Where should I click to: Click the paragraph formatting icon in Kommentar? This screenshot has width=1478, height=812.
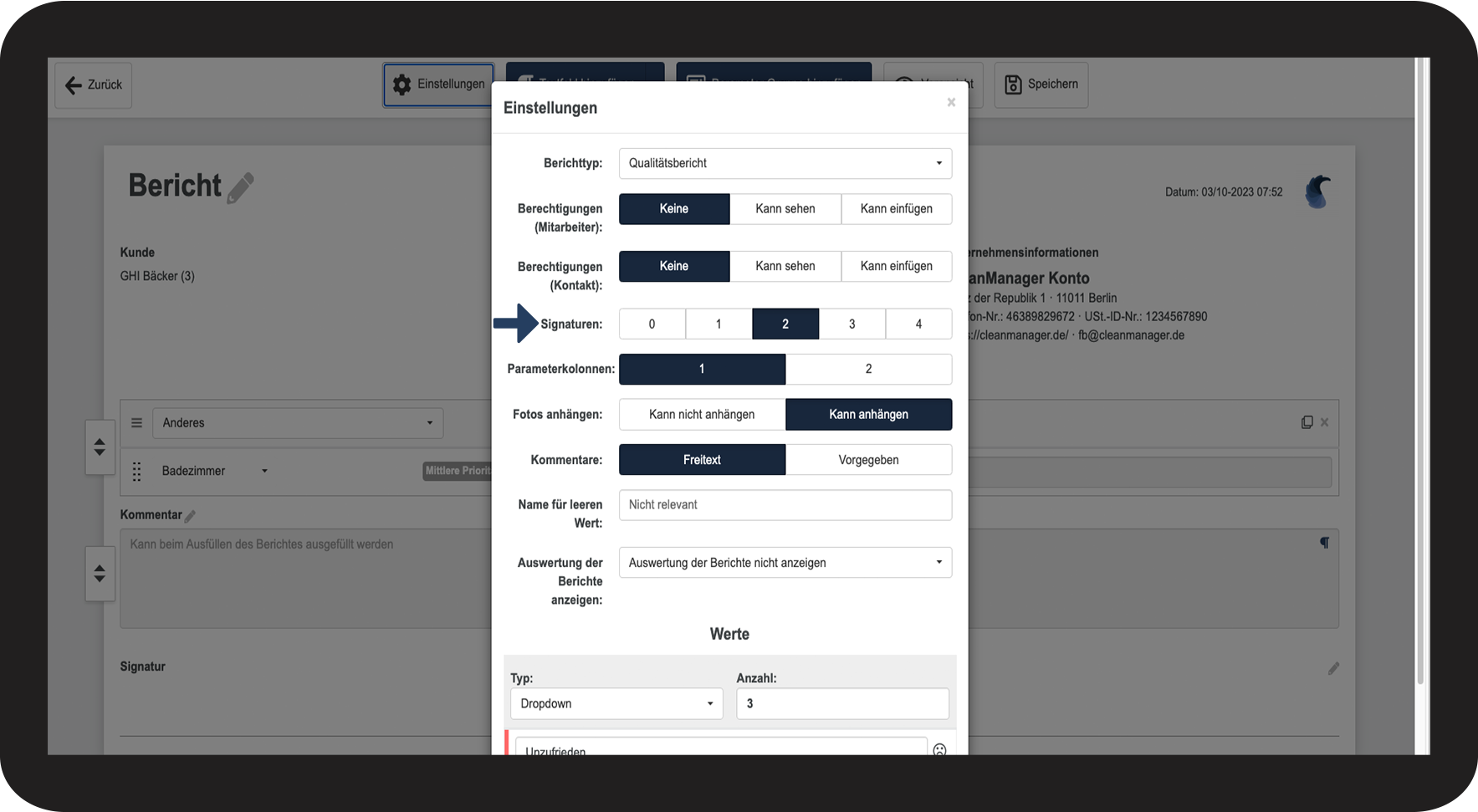(x=1325, y=543)
